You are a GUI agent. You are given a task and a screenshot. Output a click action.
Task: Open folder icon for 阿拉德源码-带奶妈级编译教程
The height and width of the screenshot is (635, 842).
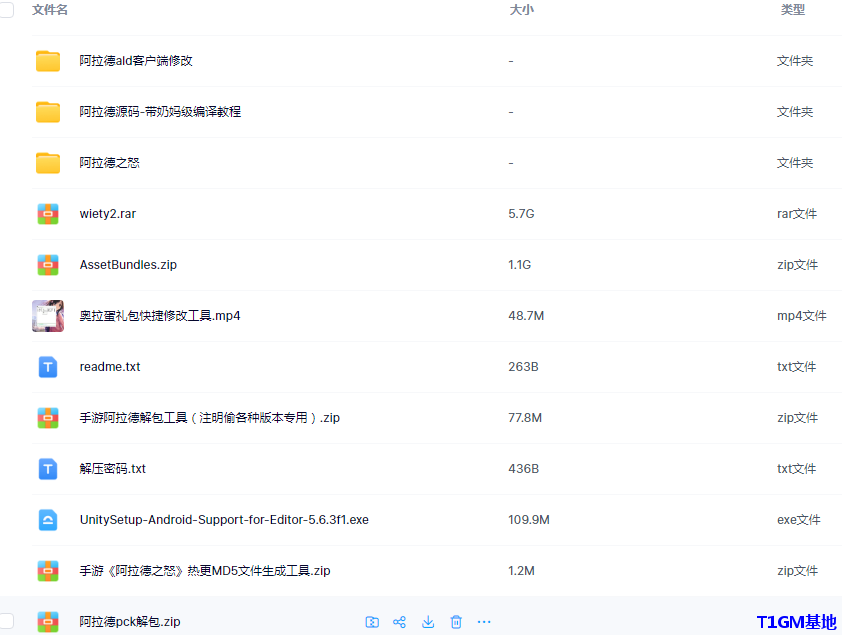[48, 112]
